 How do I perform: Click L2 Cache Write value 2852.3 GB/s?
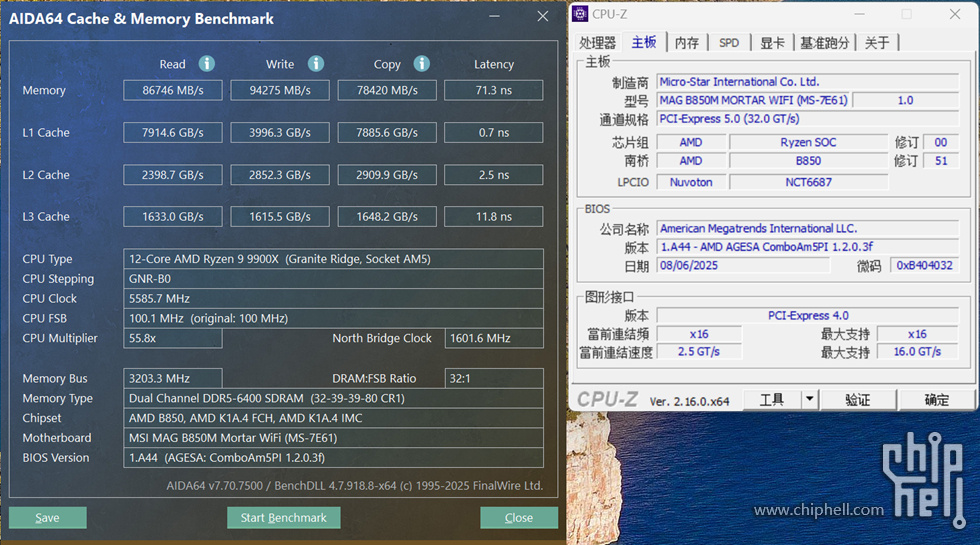tap(280, 175)
